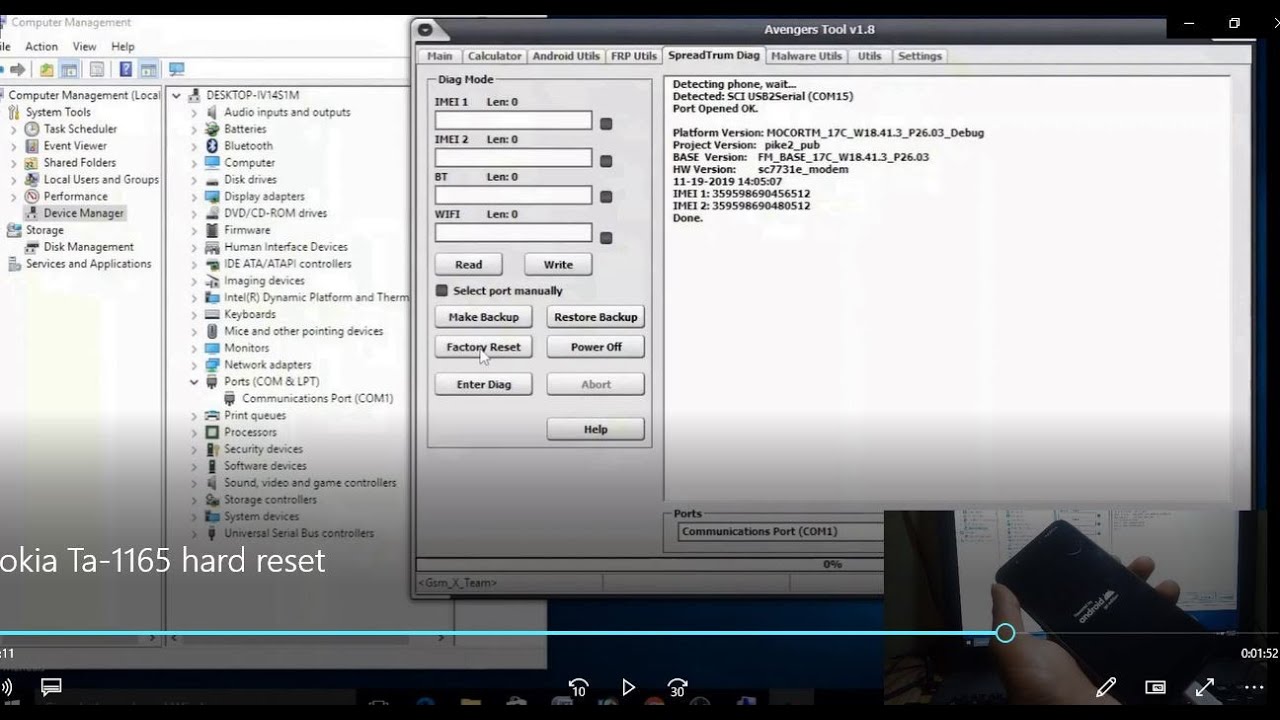This screenshot has width=1280, height=720.
Task: Switch to the Calculator tab
Action: [494, 56]
